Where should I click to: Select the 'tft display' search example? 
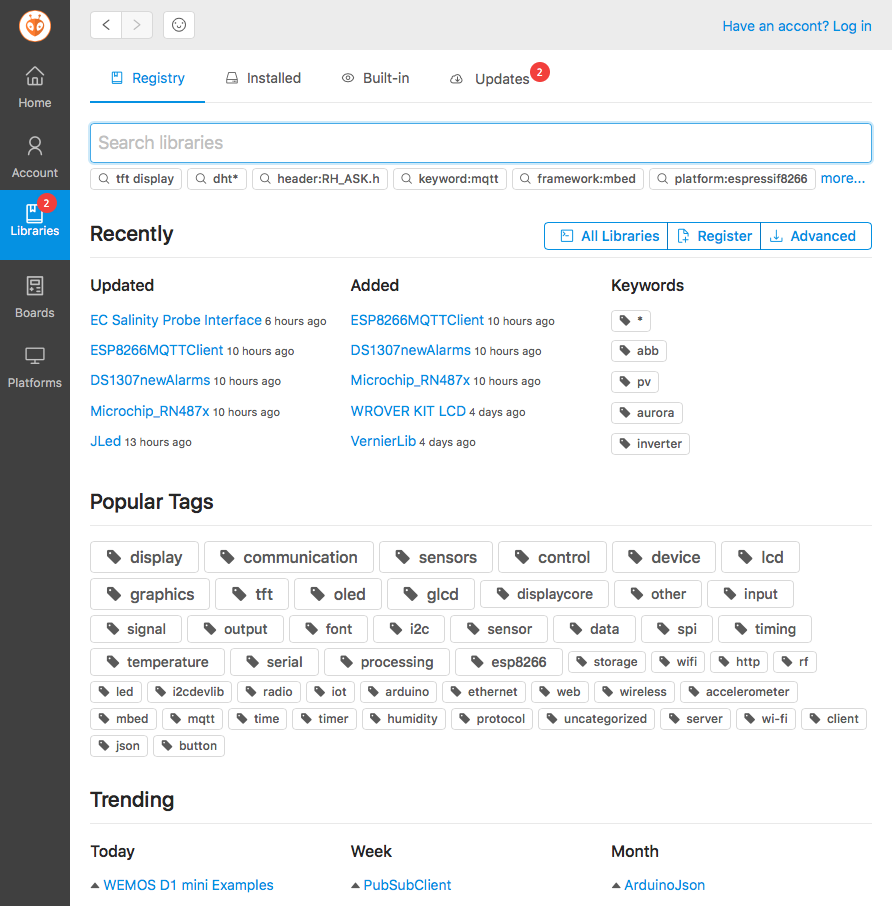(x=136, y=179)
